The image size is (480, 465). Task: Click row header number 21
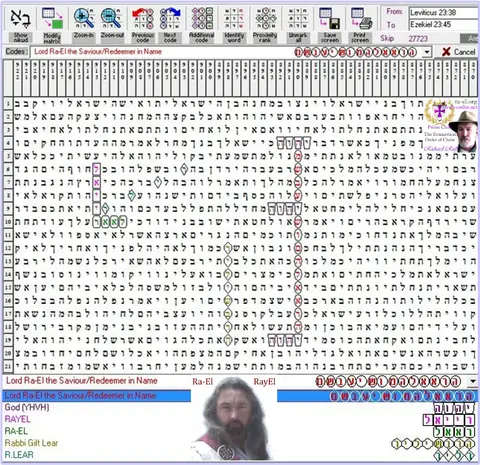point(8,366)
